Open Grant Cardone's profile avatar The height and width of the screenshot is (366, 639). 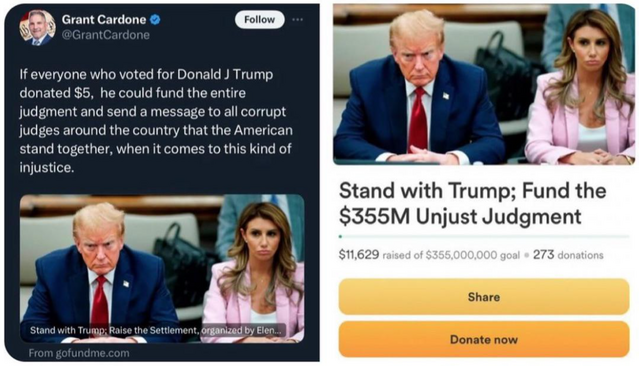37,28
